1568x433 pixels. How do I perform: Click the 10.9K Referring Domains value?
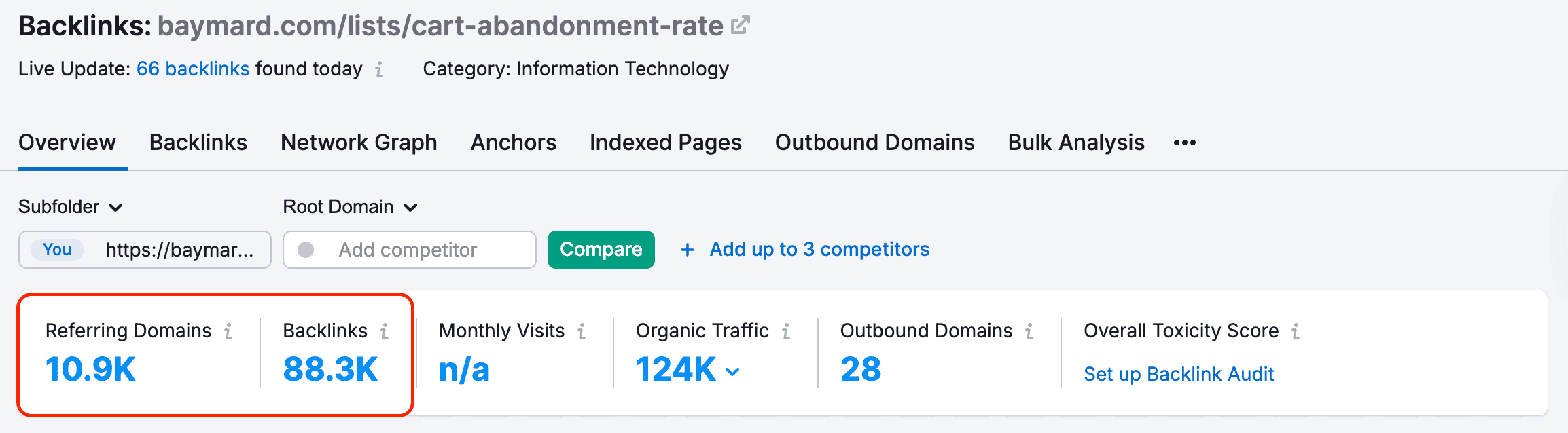click(91, 369)
